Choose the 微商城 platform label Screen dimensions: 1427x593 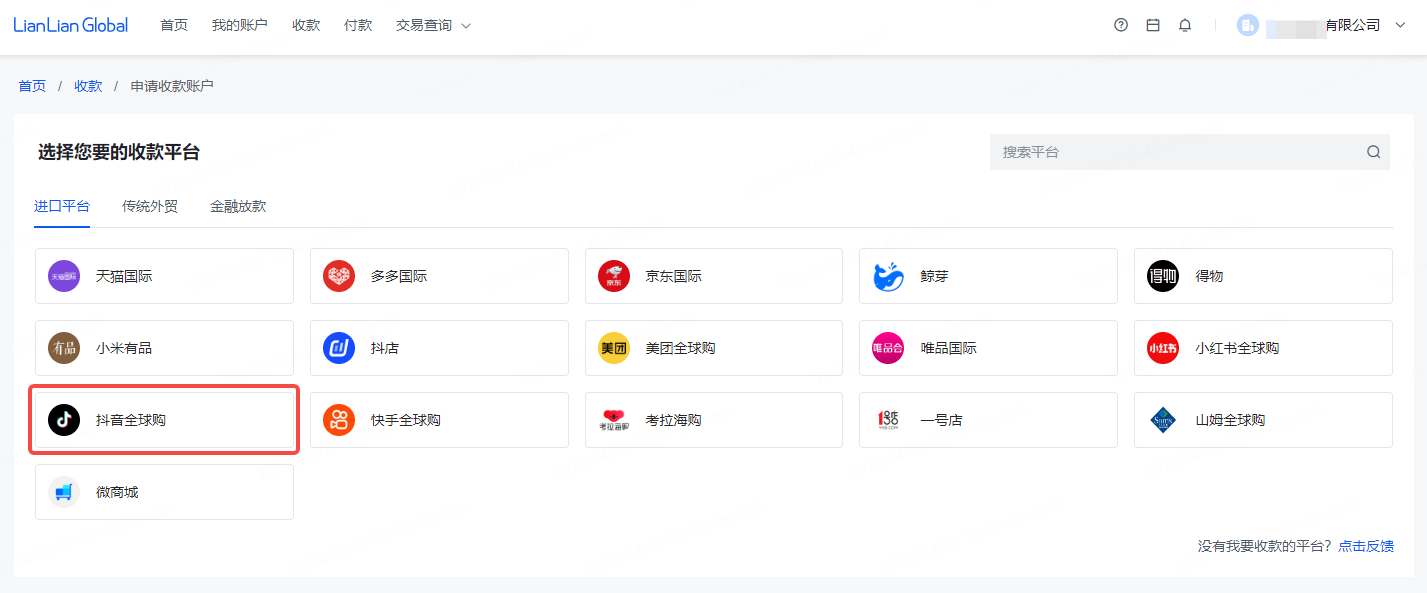click(117, 492)
